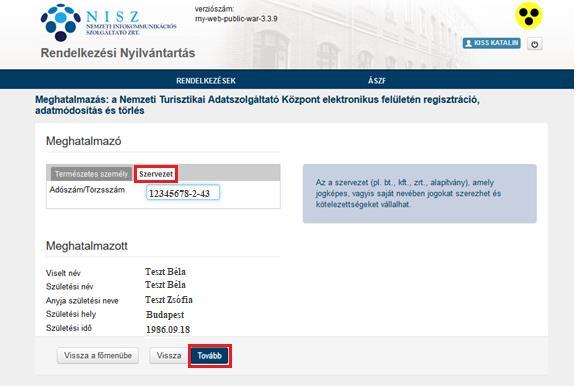Click the Viselt név label
The height and width of the screenshot is (386, 578).
tap(63, 273)
